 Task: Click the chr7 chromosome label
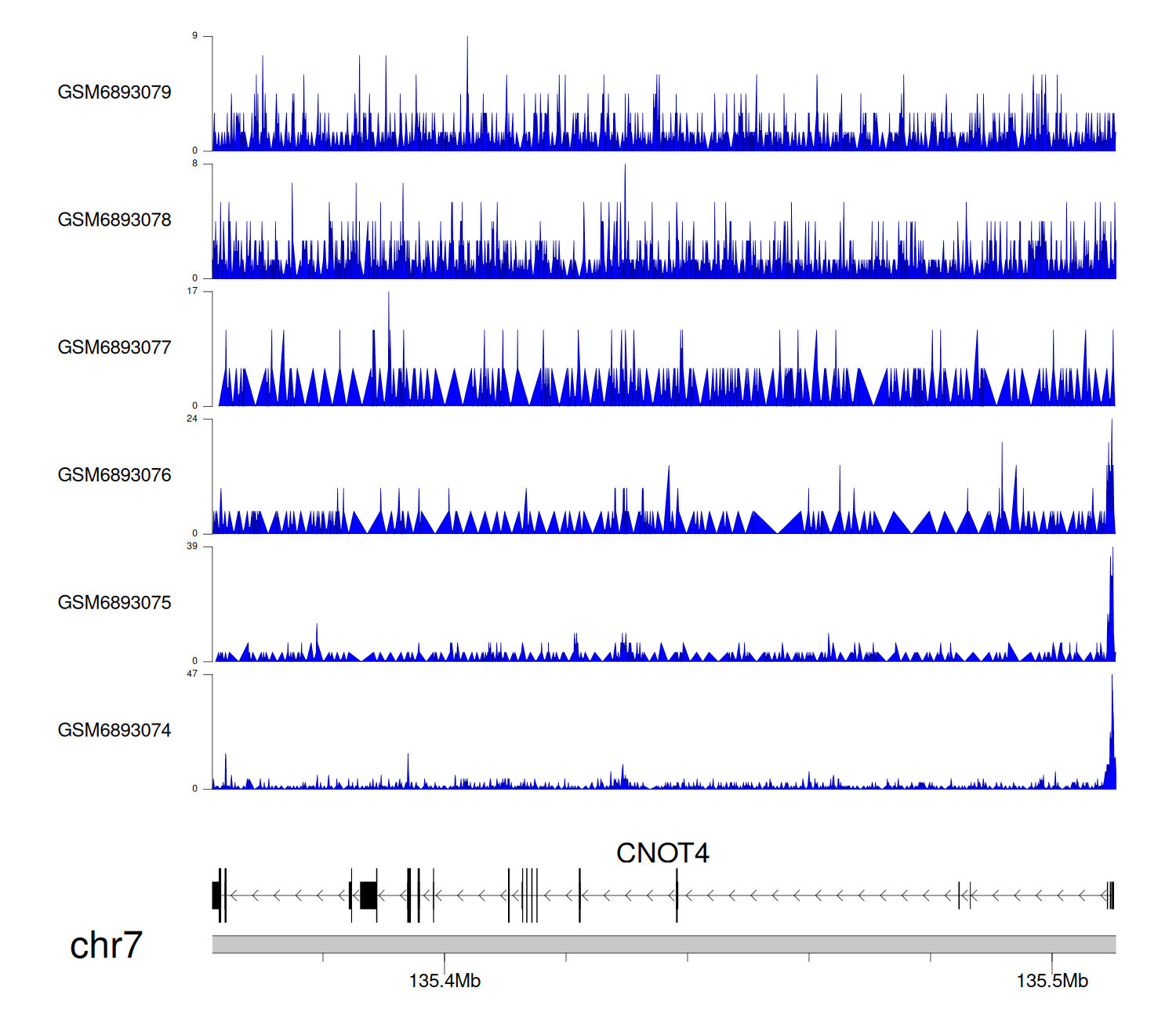tap(106, 945)
